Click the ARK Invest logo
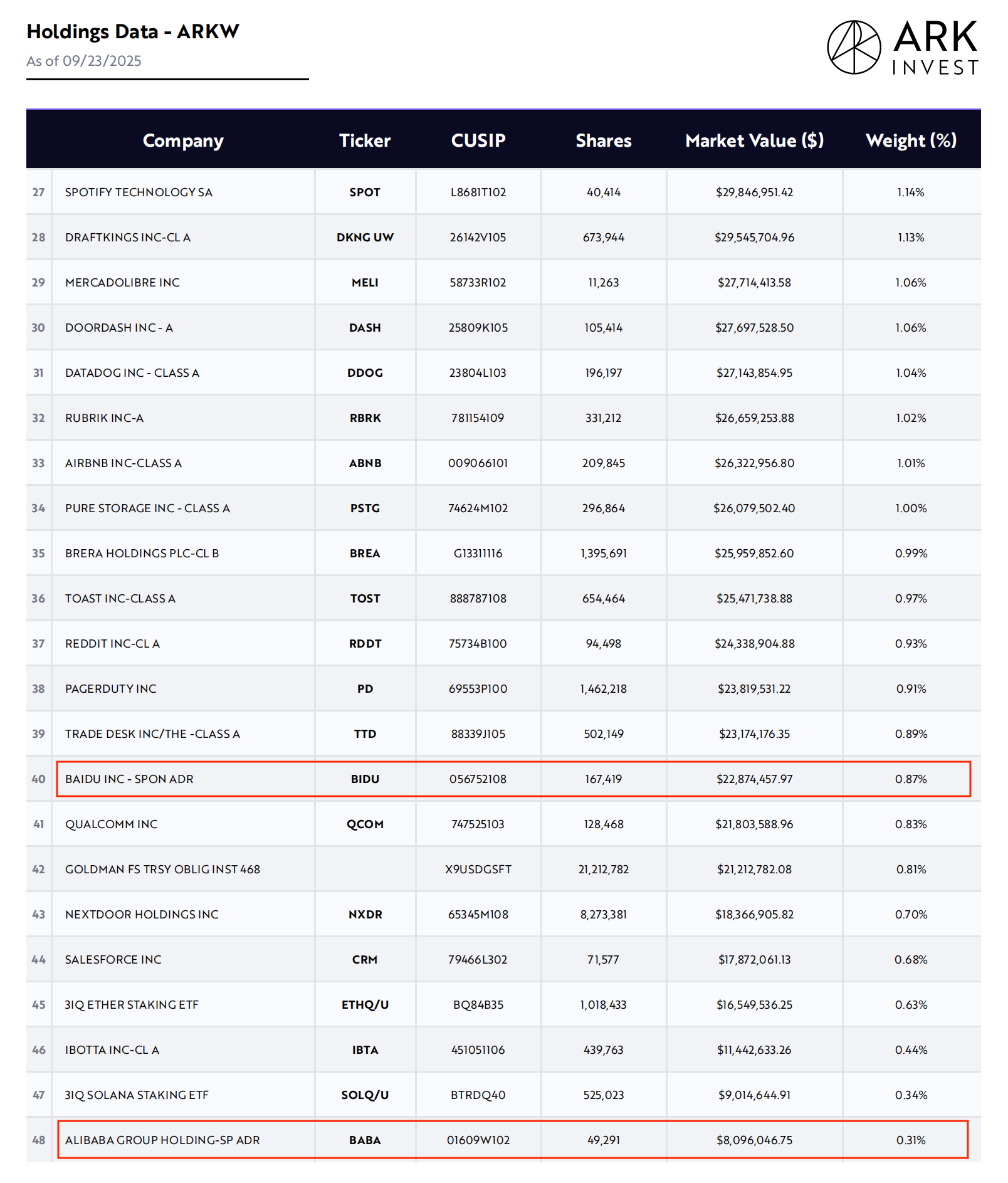 tap(903, 47)
